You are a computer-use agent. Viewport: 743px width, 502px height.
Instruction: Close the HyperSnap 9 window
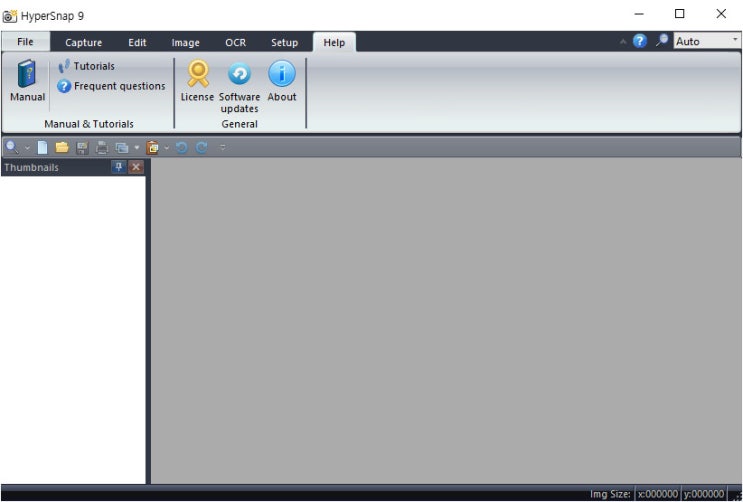[x=721, y=14]
